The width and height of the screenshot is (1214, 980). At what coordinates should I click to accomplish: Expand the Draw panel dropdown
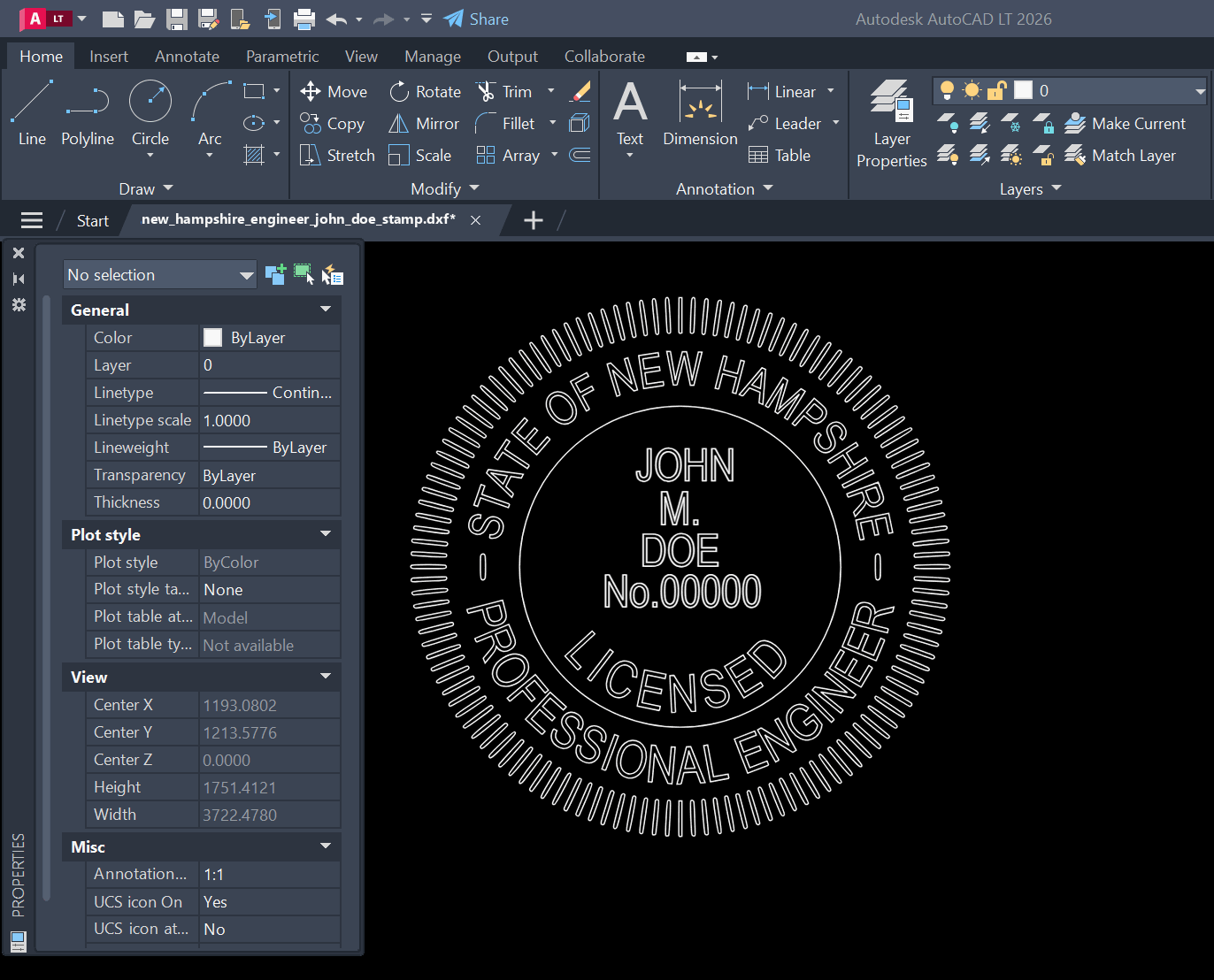147,188
